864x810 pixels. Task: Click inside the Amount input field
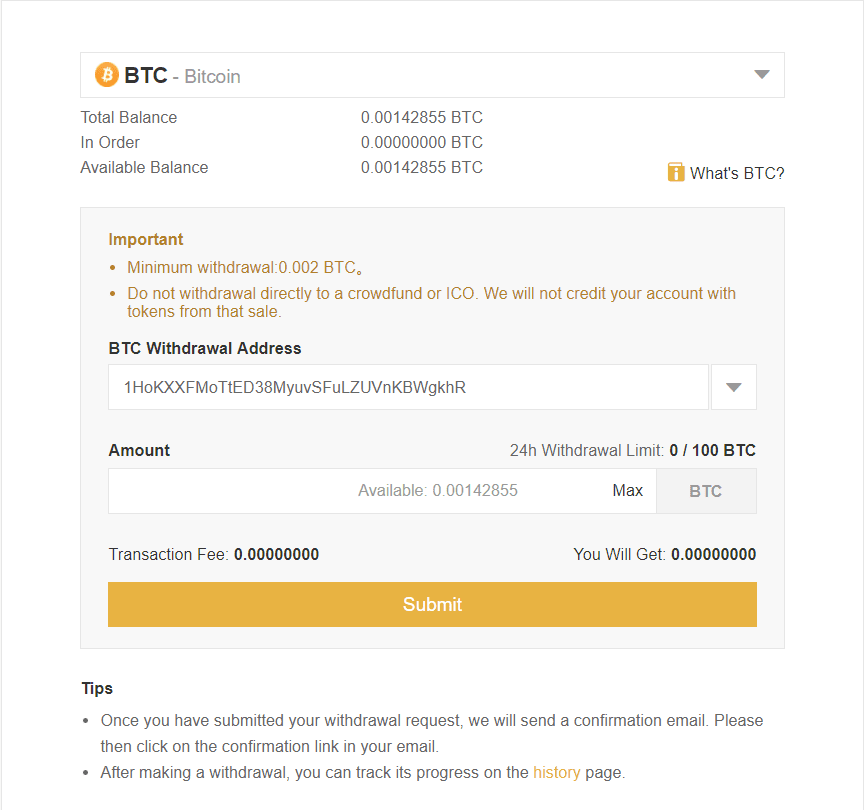[350, 490]
